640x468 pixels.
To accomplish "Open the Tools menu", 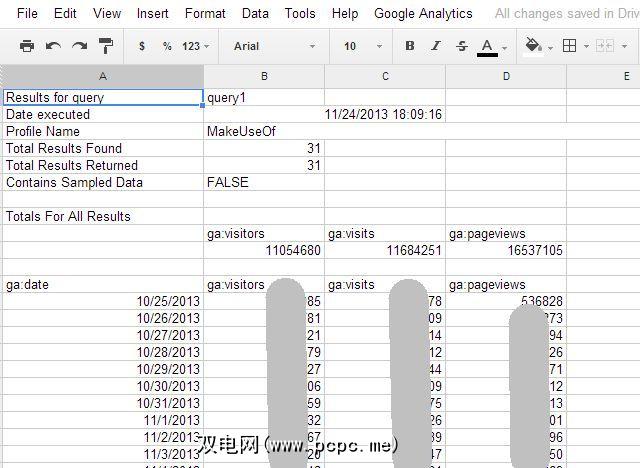I will pos(300,13).
